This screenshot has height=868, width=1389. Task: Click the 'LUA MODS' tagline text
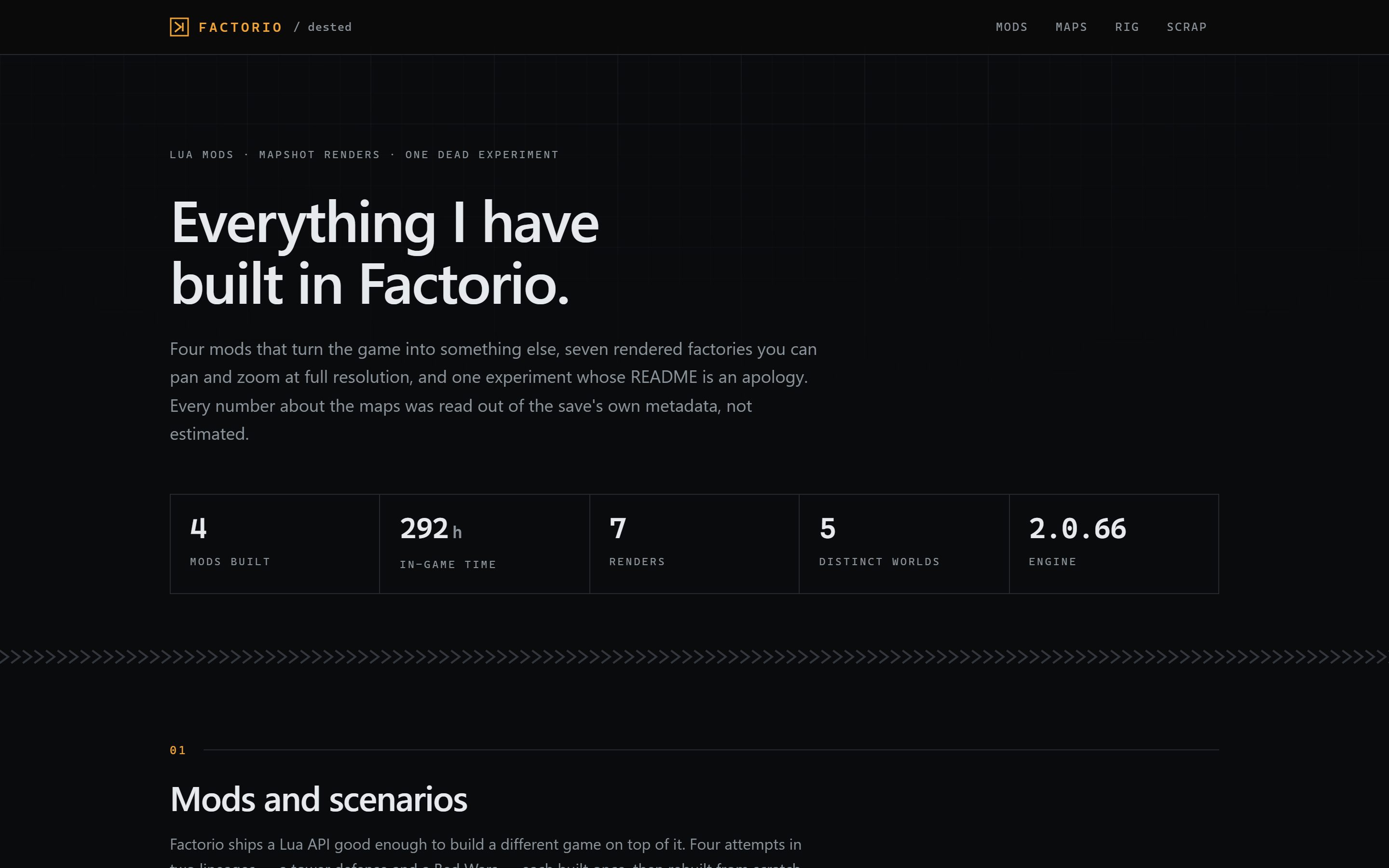coord(202,154)
